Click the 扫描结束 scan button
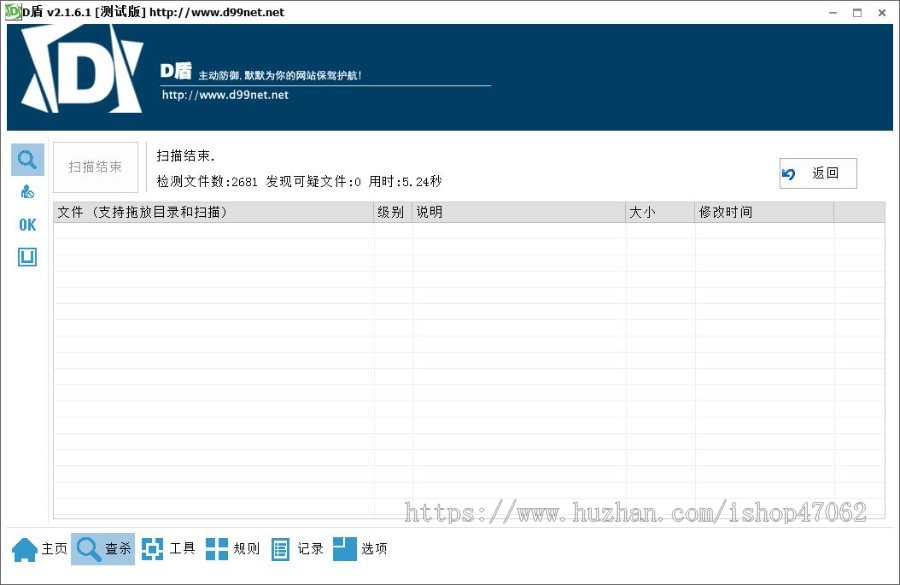The image size is (900, 585). click(96, 167)
